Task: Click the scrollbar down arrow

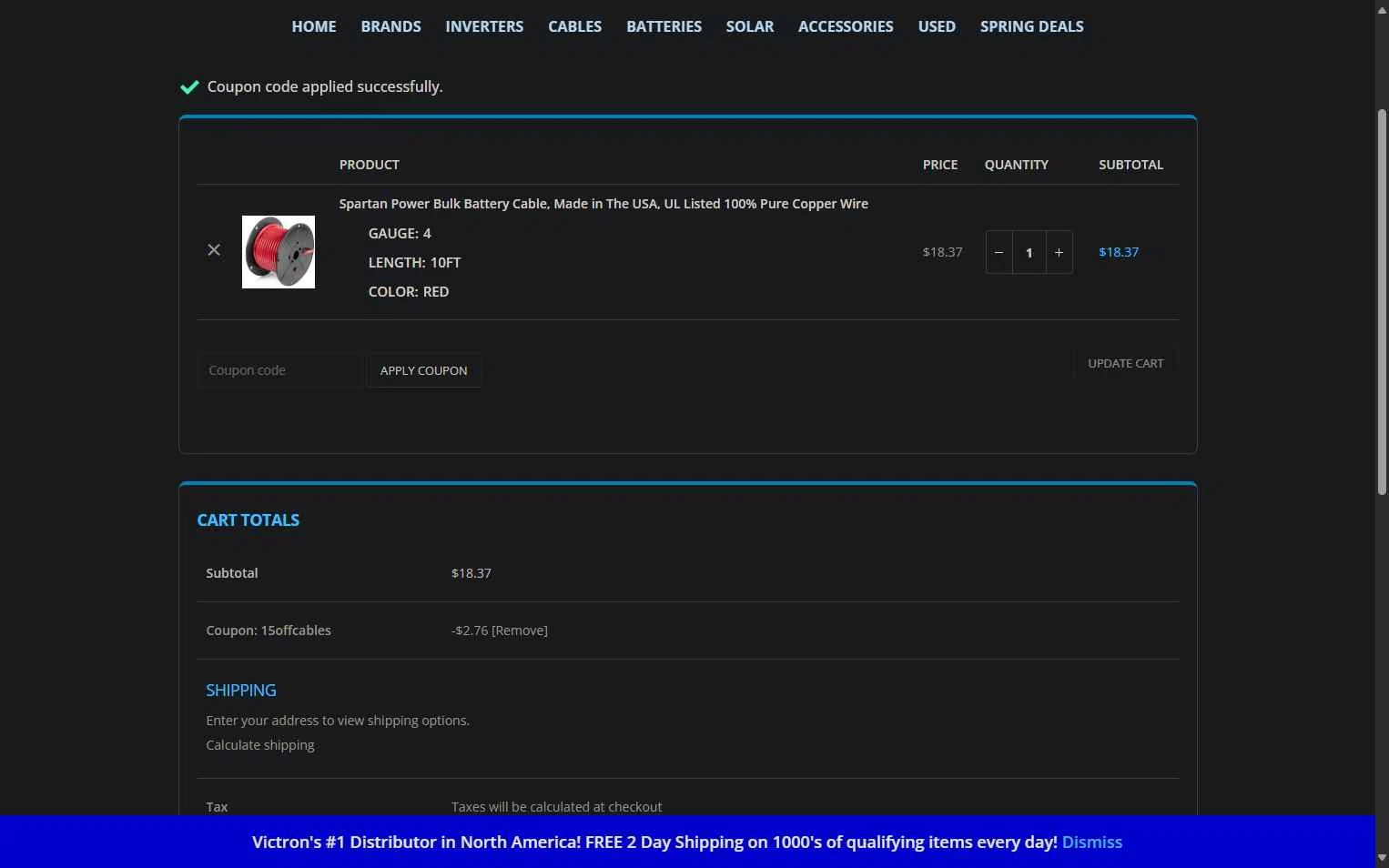Action: pos(1382,858)
